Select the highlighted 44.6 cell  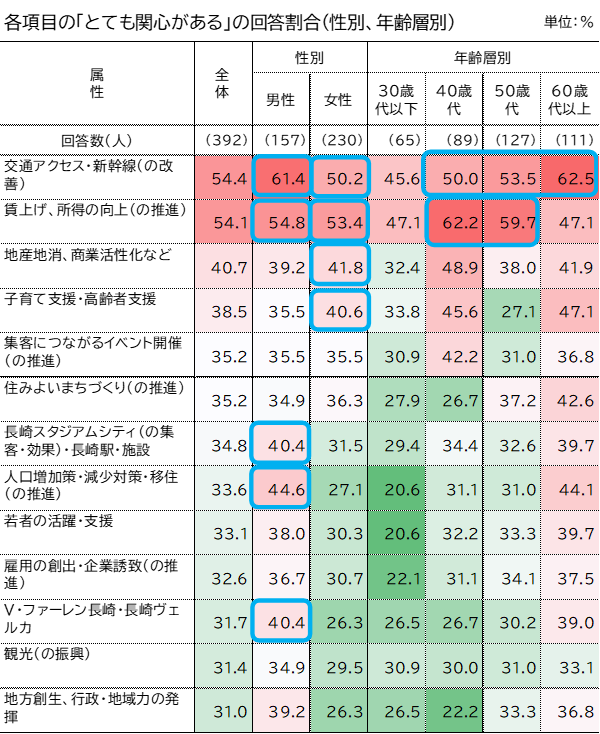[281, 489]
